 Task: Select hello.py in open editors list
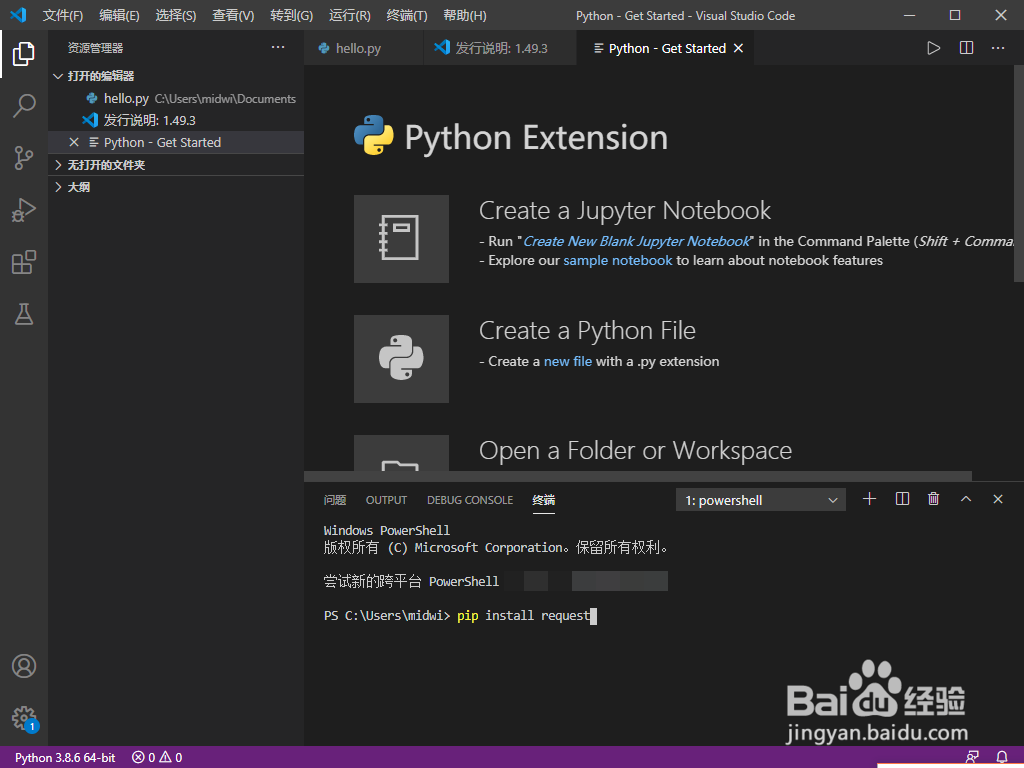pyautogui.click(x=176, y=98)
